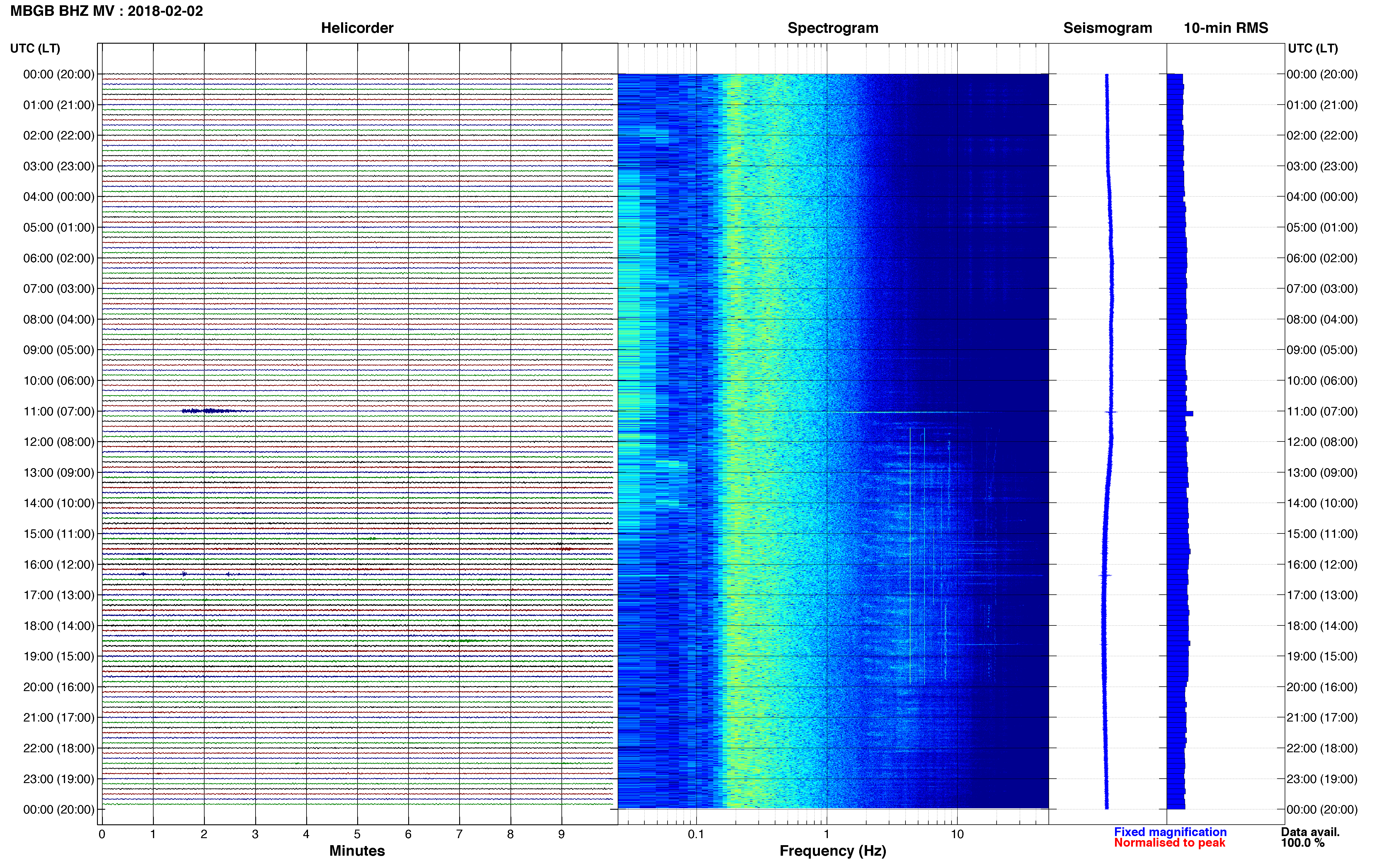The width and height of the screenshot is (1389, 868).
Task: Click "20:00 (16:00)" on the RMS-side time axis
Action: tap(1322, 687)
